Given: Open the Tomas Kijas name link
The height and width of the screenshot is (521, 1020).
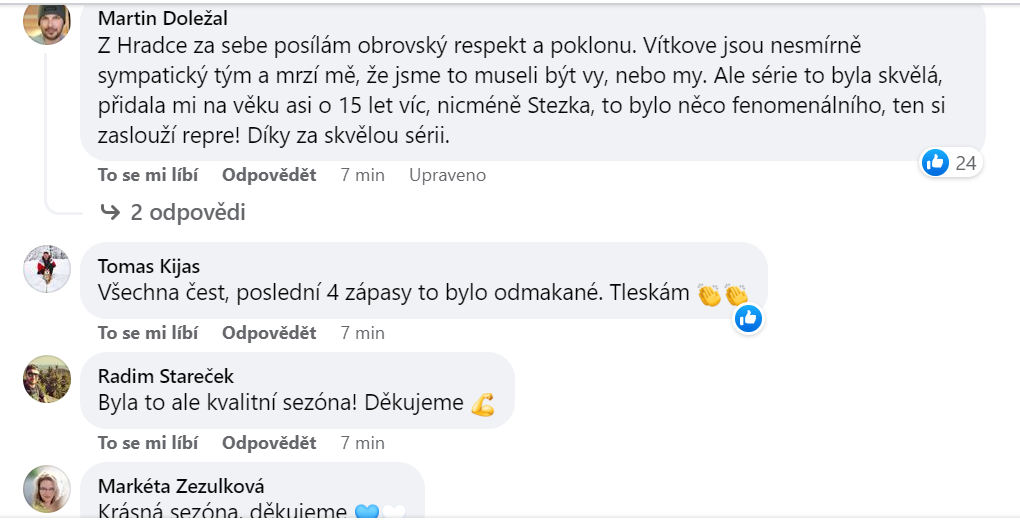Looking at the screenshot, I should [149, 266].
